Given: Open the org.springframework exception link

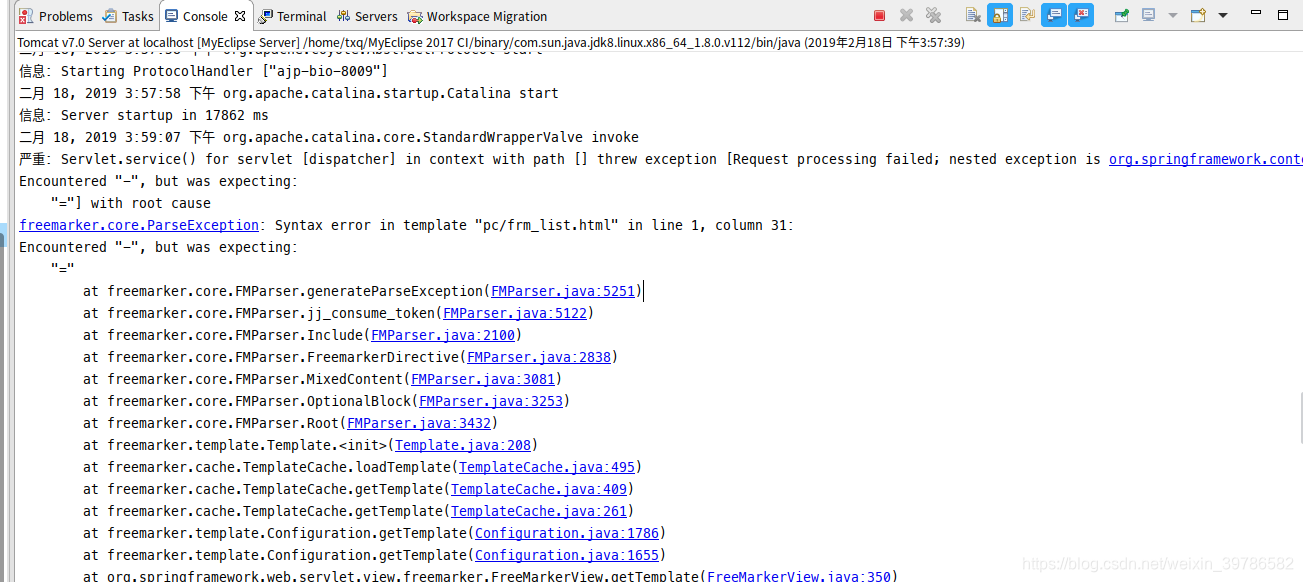Looking at the screenshot, I should [x=1205, y=159].
